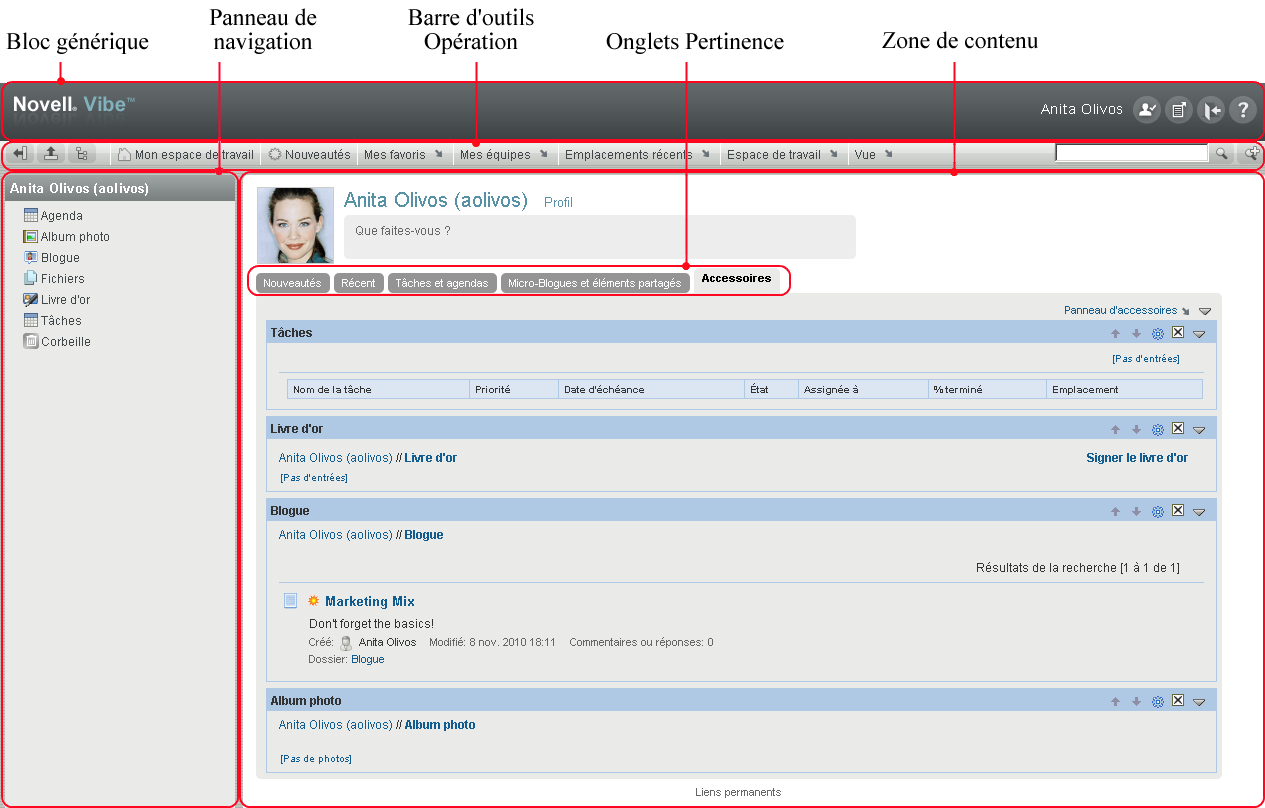Click Anita Olivos name in header
This screenshot has width=1265, height=808.
pos(1082,110)
